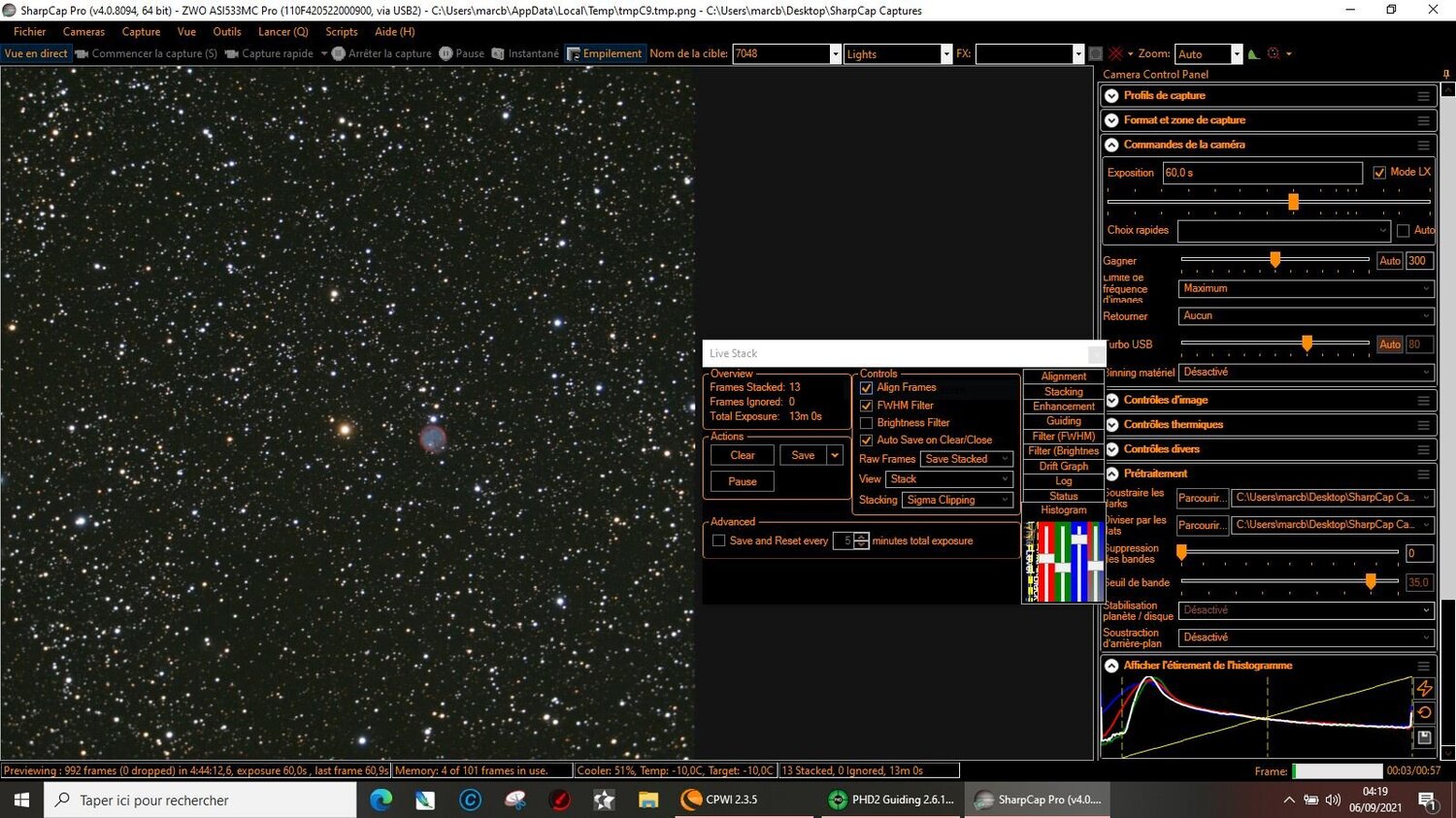The width and height of the screenshot is (1456, 818).
Task: Click the Seuil de bande slider handle
Action: tap(1371, 581)
